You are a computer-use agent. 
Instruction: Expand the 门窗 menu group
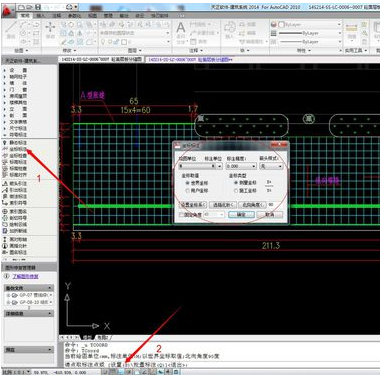[15, 90]
